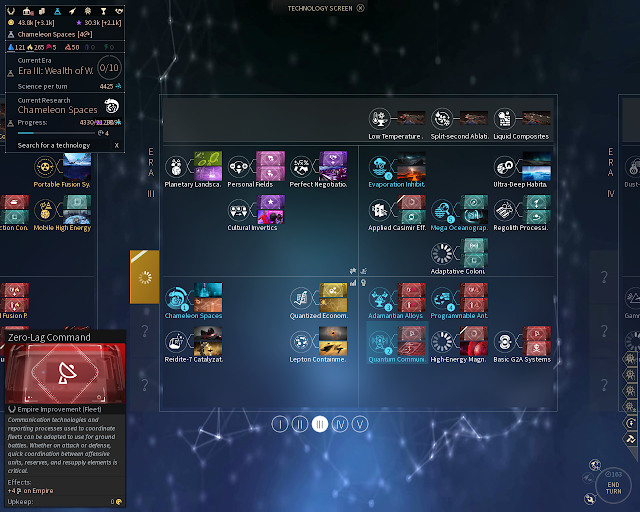Click the Search for a technology field

coord(63,145)
